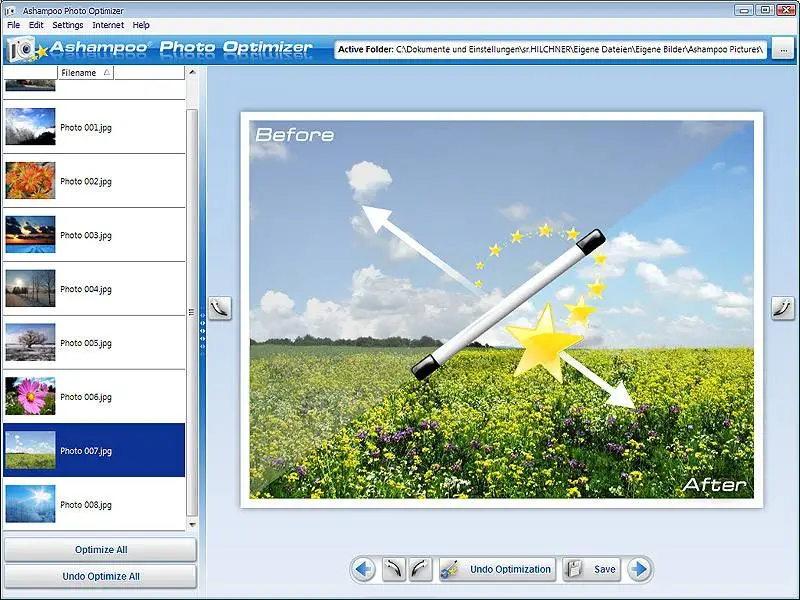Click the Active Folder path field
This screenshot has width=800, height=600.
(x=551, y=49)
